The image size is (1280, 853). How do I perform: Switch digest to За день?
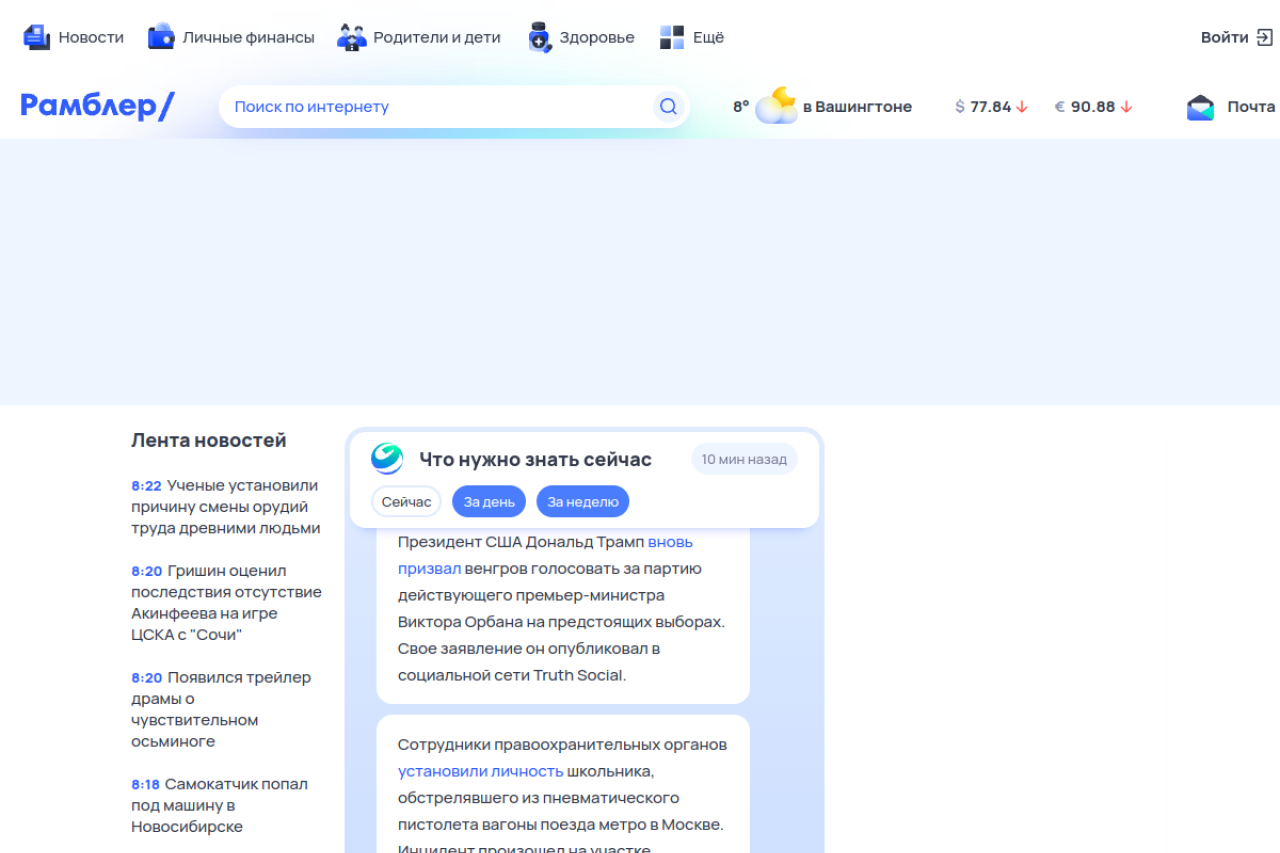[x=489, y=502]
